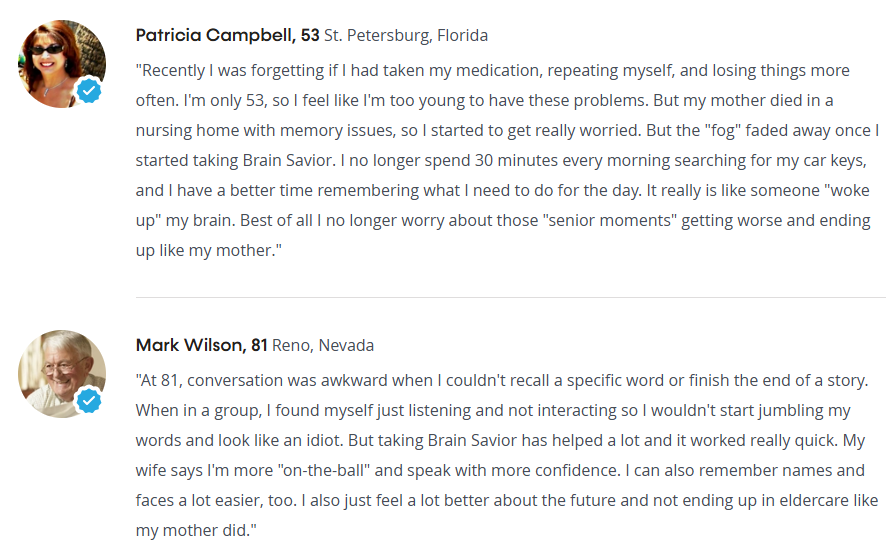Select the "Reno, Nevada" location text

[x=323, y=346]
